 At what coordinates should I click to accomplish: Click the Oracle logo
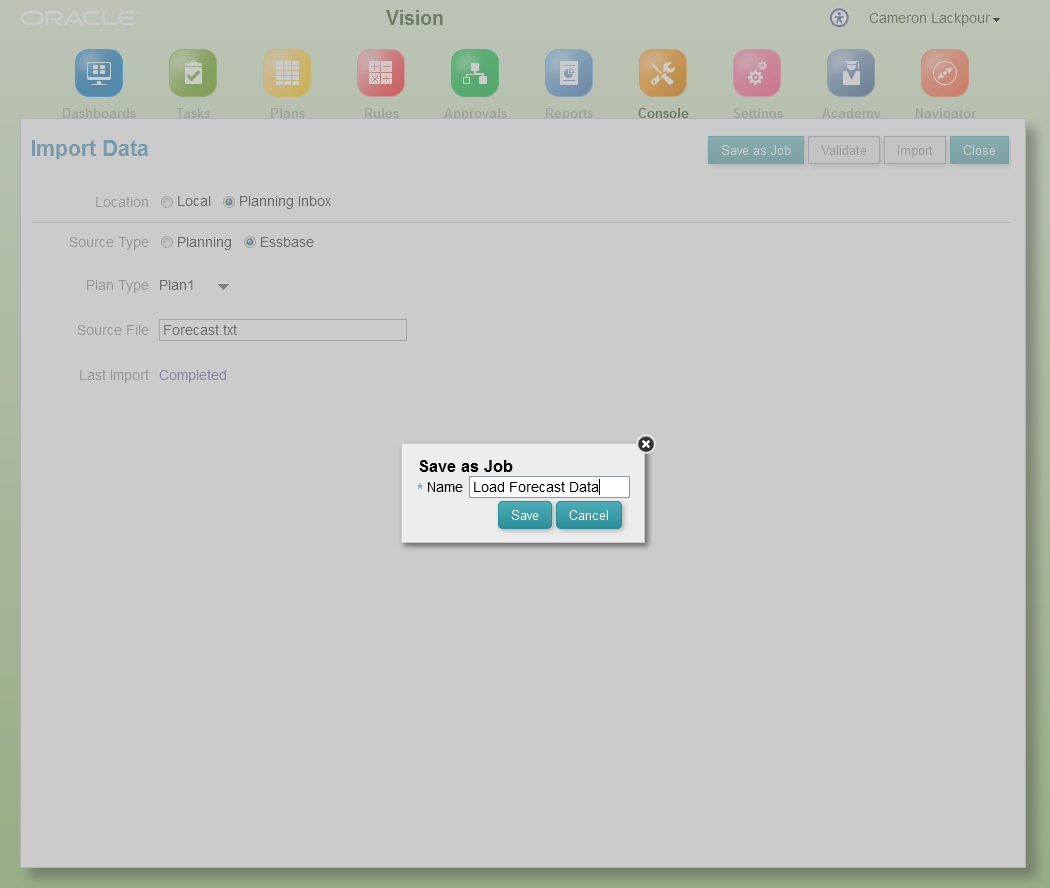80,18
